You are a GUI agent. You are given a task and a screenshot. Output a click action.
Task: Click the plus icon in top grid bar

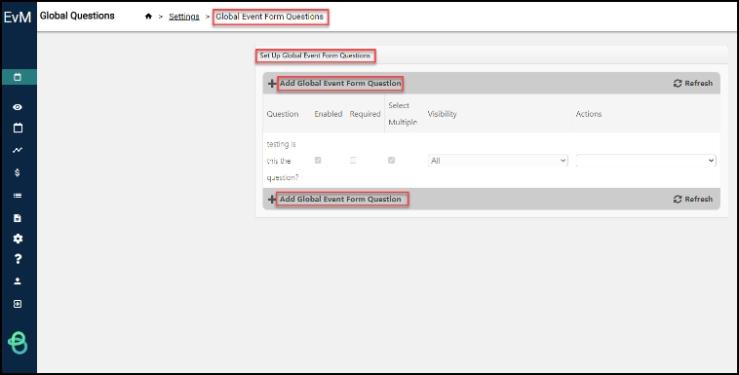[x=272, y=83]
